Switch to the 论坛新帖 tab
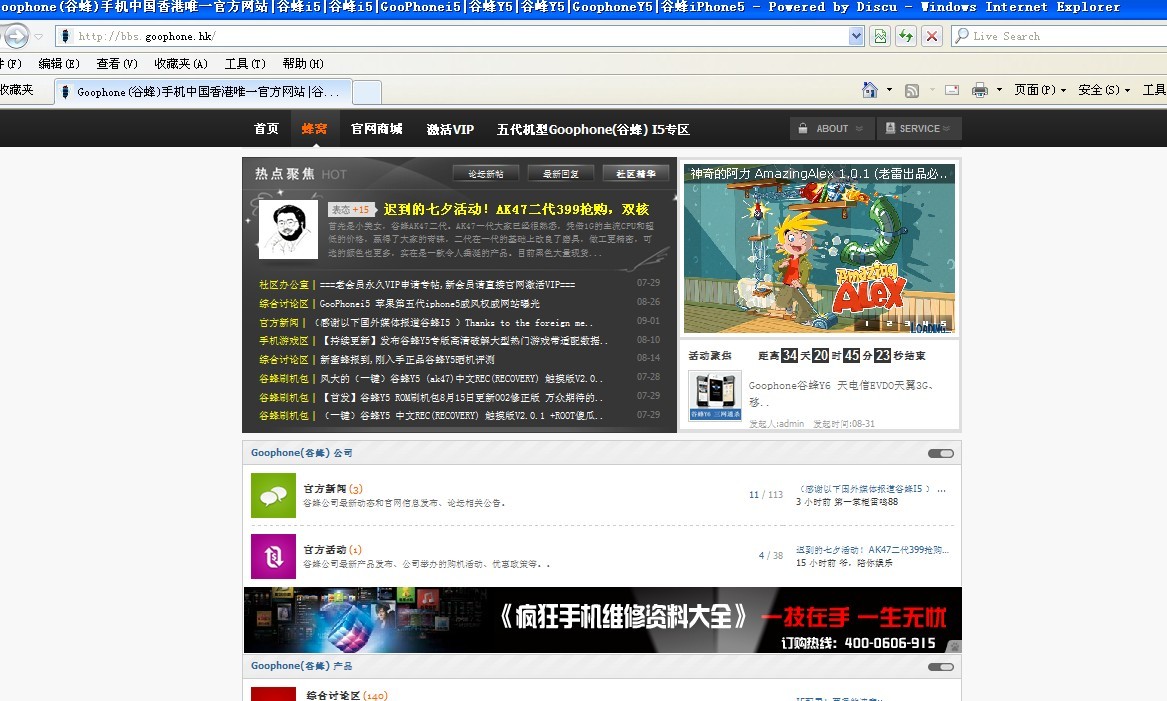 point(486,173)
